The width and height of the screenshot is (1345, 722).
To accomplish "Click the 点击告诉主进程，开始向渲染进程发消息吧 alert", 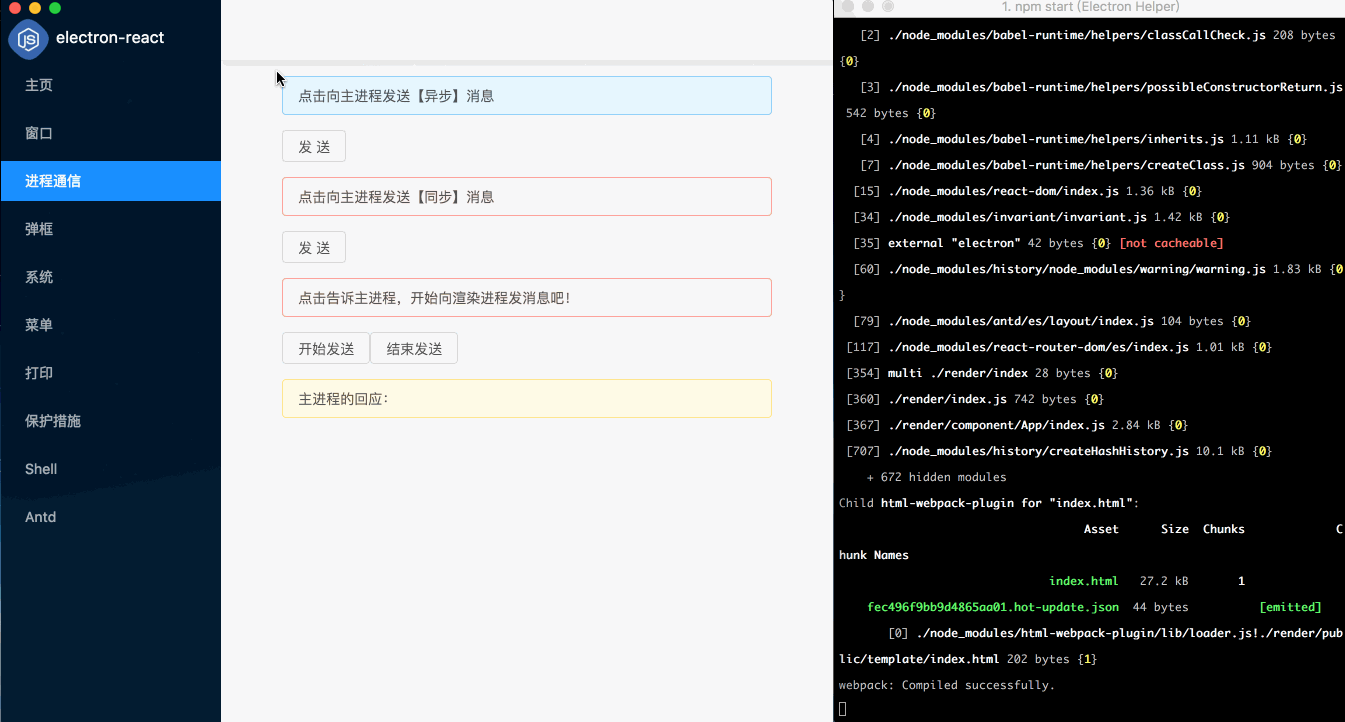I will (x=527, y=298).
